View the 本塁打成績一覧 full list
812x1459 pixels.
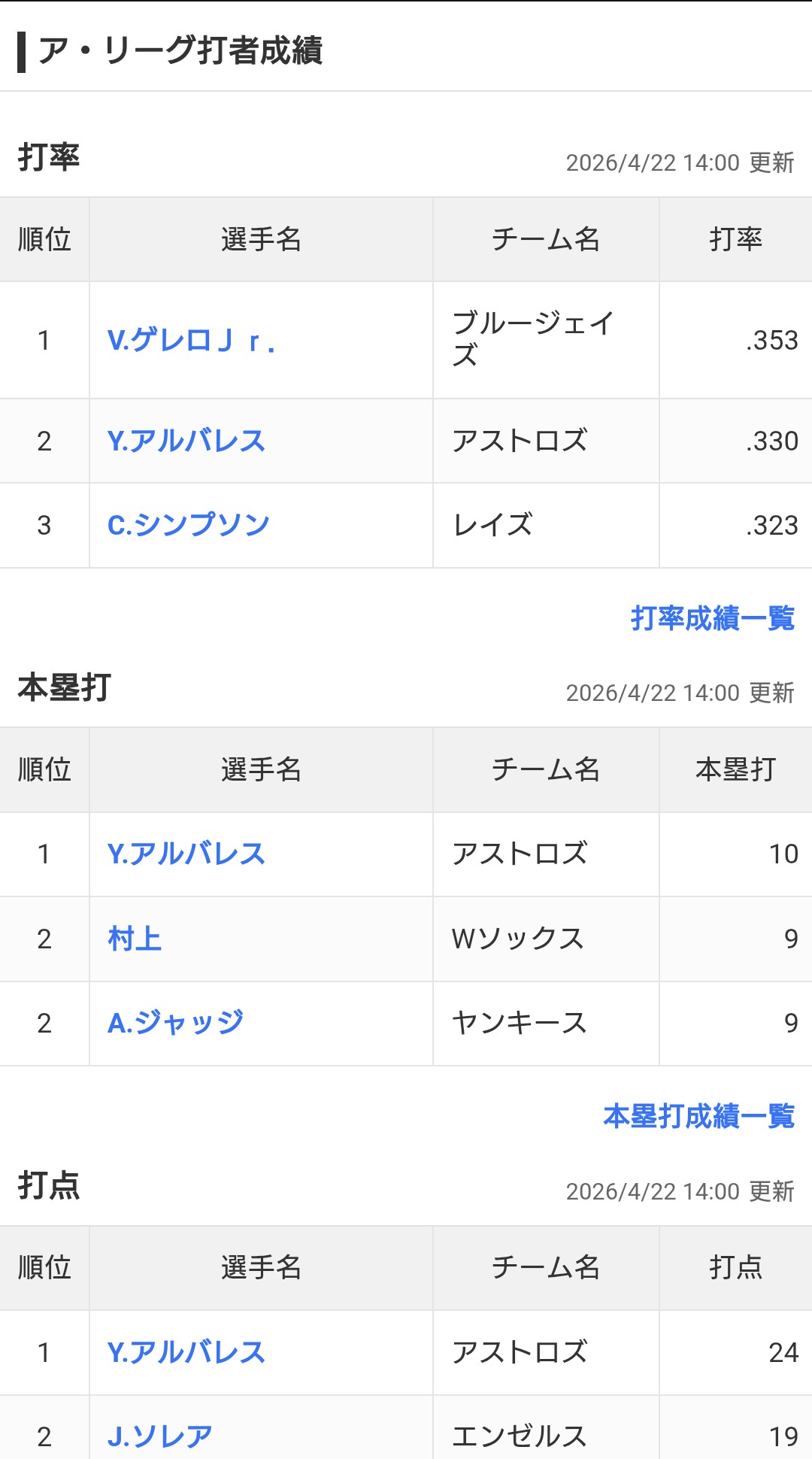[698, 1116]
